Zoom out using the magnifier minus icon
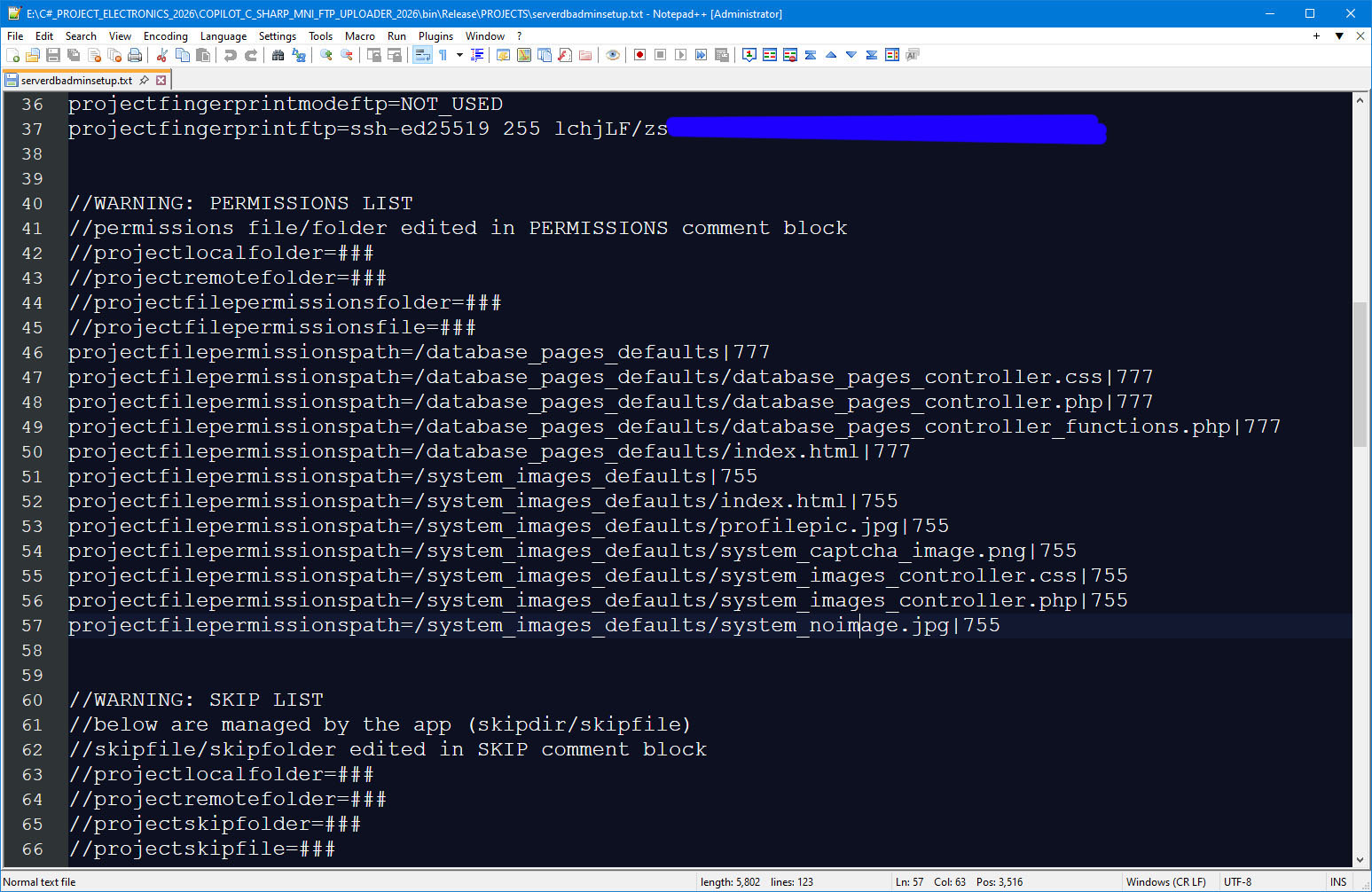 tap(347, 55)
